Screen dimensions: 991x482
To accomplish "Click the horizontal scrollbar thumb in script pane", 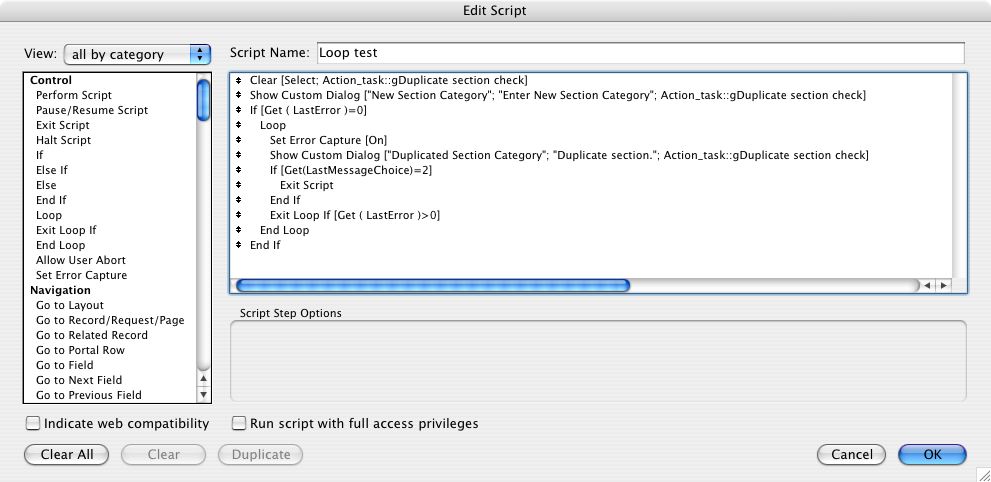I will click(x=432, y=286).
